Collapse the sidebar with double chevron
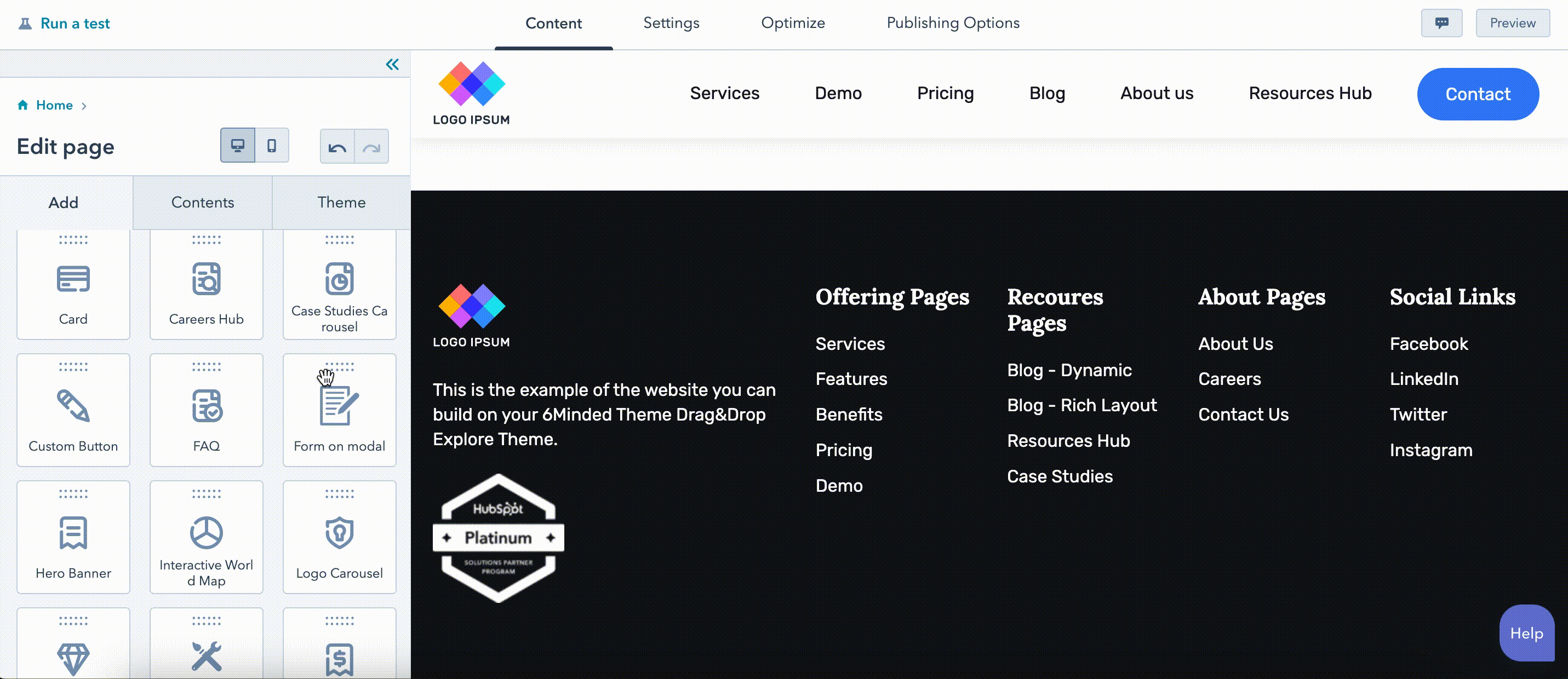 coord(393,65)
